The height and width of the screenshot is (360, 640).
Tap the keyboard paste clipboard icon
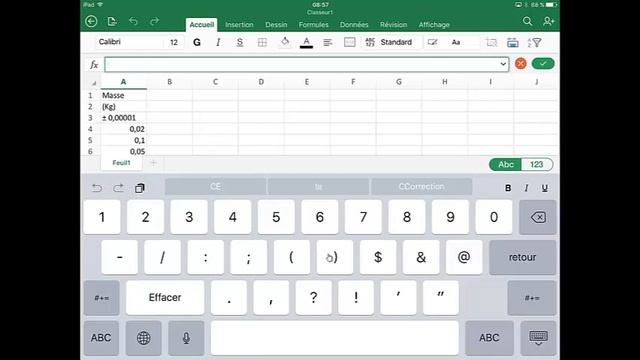tap(140, 188)
